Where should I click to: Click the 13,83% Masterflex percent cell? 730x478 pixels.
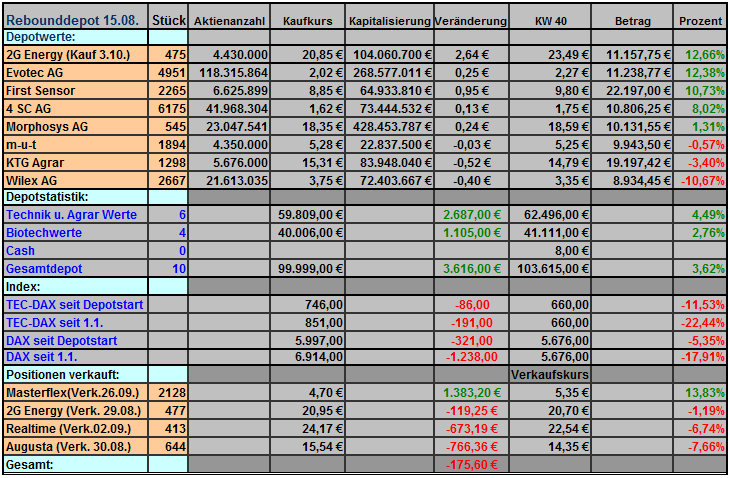point(700,392)
